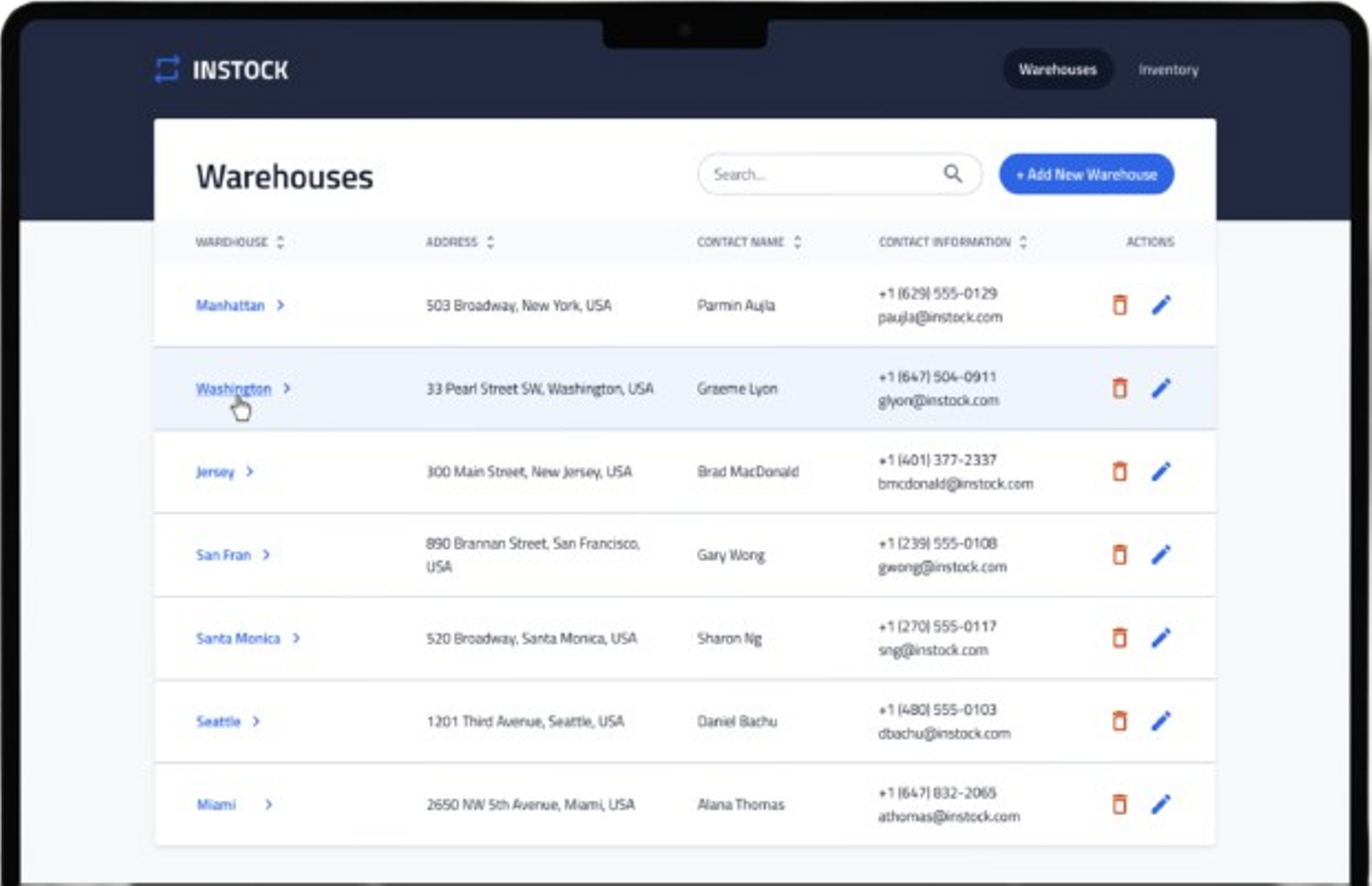1372x886 pixels.
Task: Sort by Contact Information column arrows
Action: pos(1023,242)
